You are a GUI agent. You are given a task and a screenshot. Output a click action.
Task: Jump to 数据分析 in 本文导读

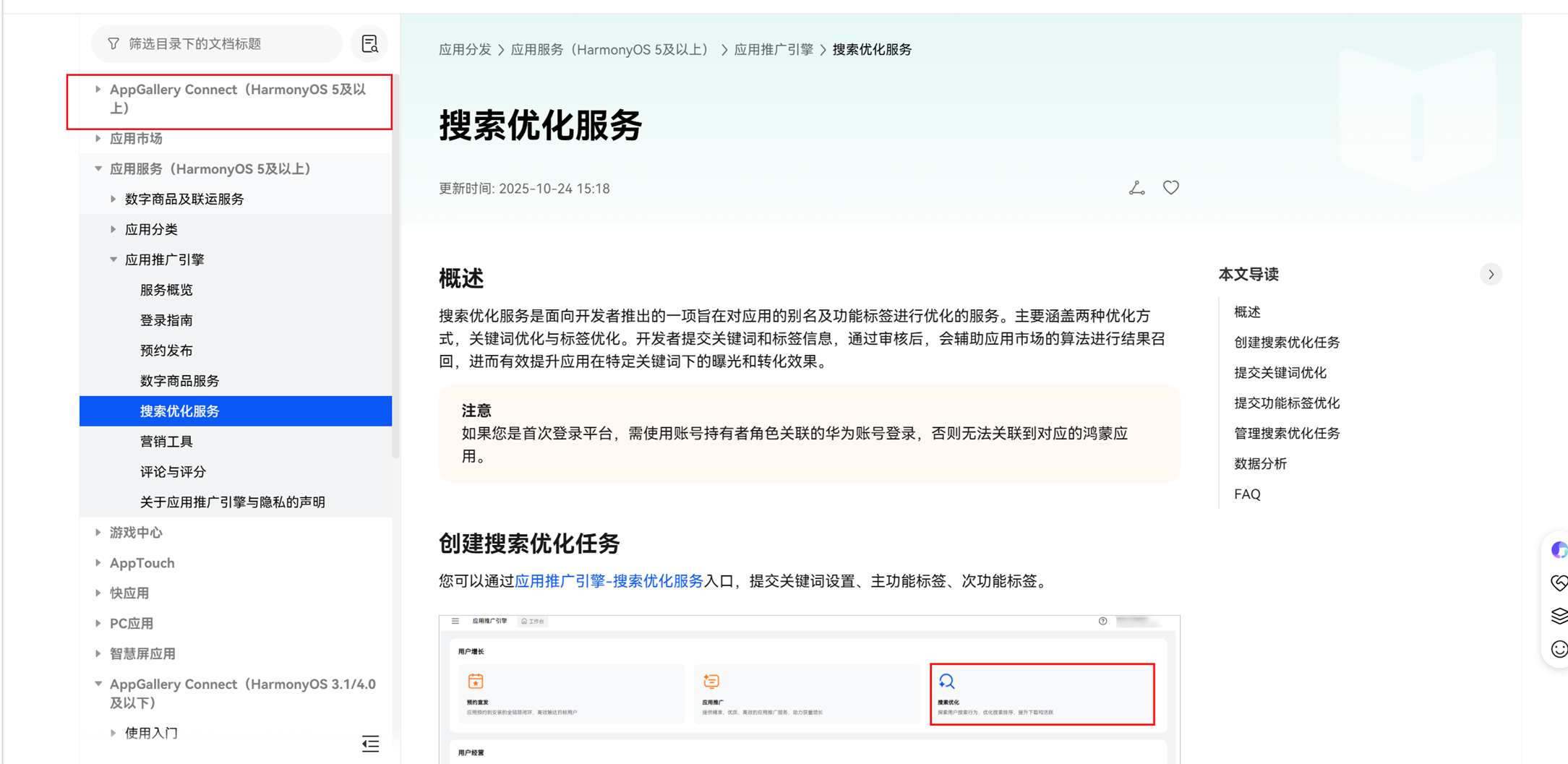point(1260,464)
